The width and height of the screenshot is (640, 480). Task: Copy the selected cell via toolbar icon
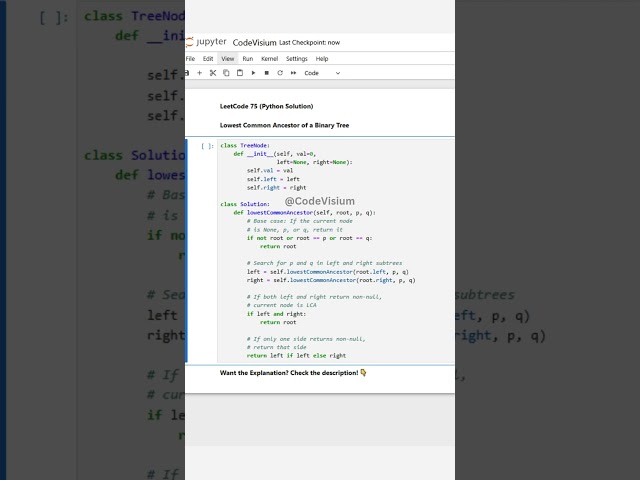click(226, 73)
